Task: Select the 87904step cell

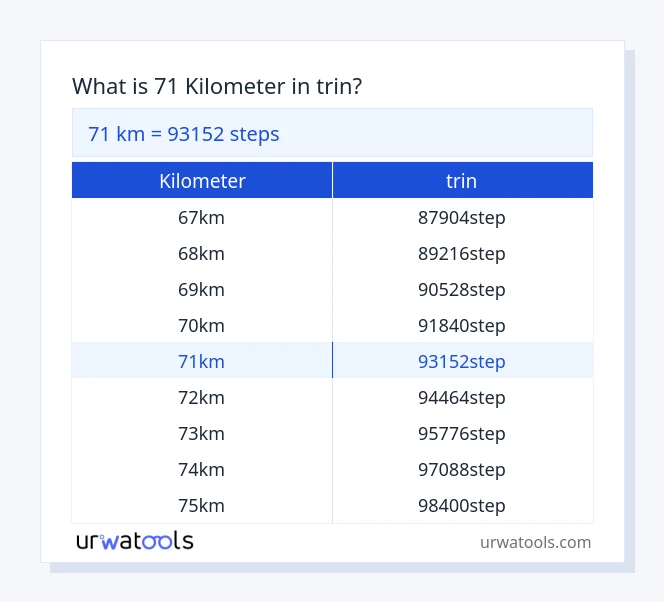Action: [461, 217]
